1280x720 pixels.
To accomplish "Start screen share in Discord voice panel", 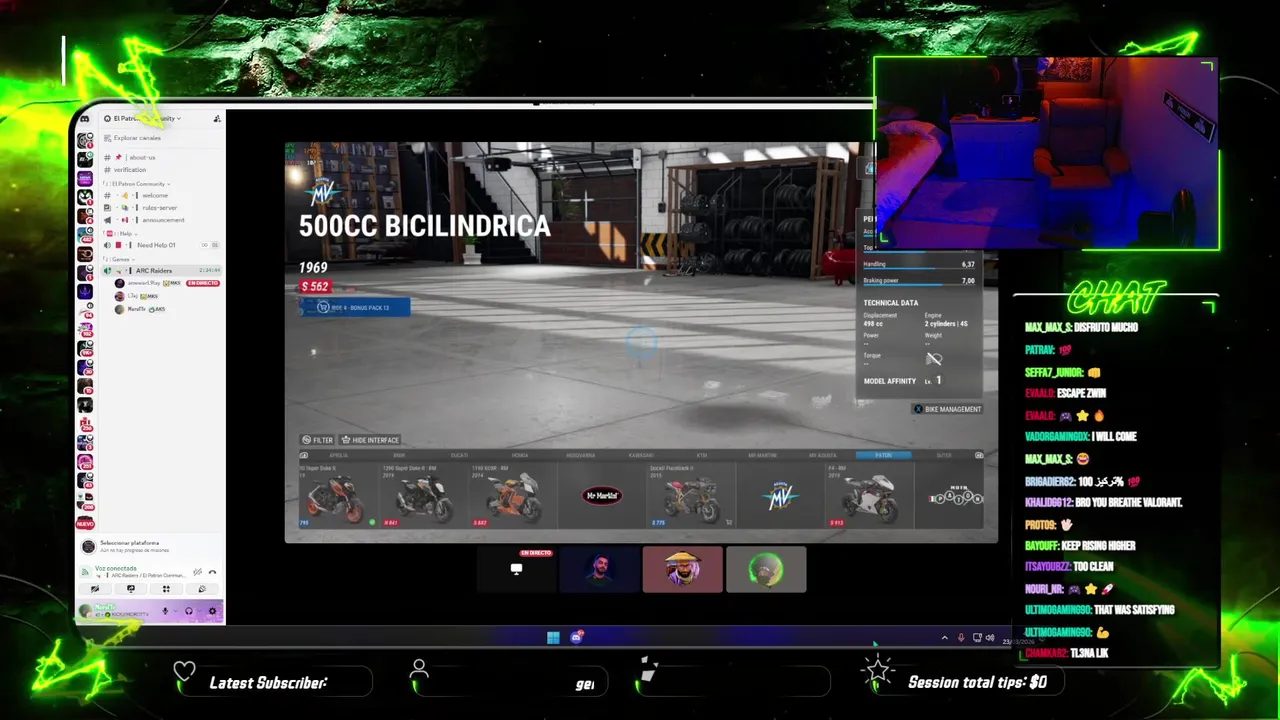I will [131, 589].
